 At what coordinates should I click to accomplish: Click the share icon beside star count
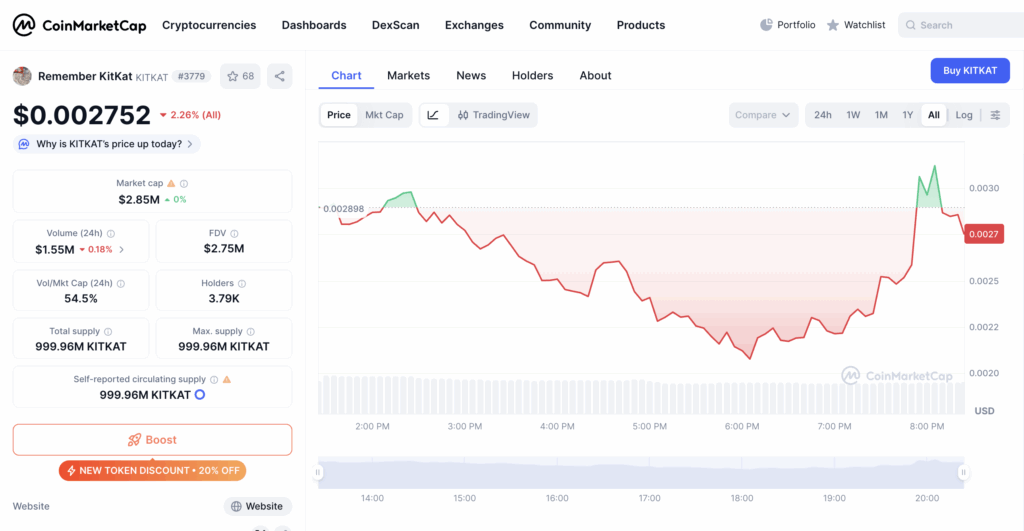coord(279,76)
